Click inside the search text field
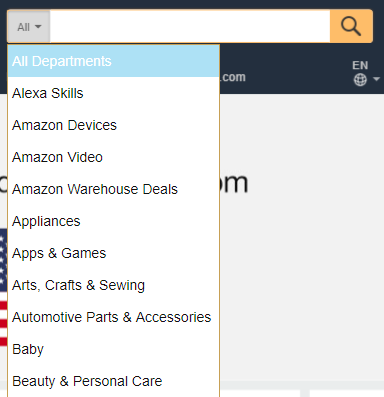The image size is (384, 397). [x=190, y=26]
